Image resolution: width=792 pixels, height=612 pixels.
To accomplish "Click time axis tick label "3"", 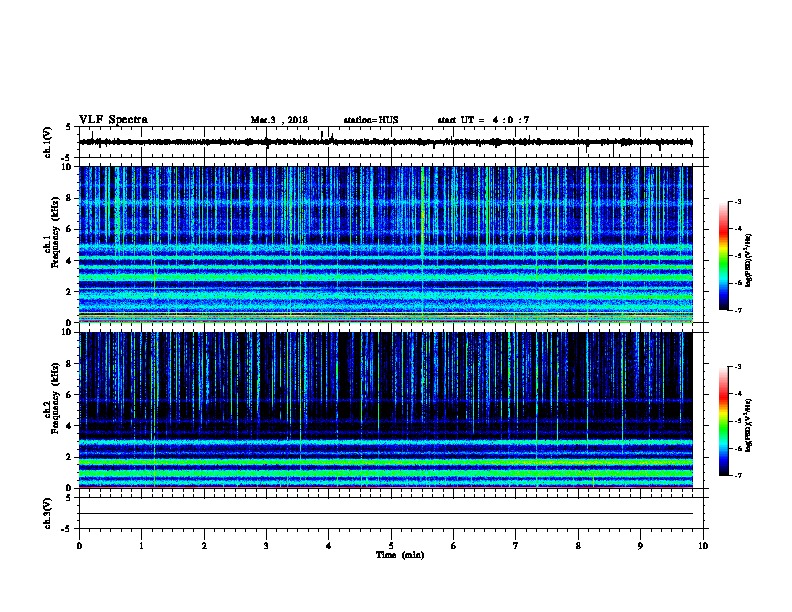I will point(266,546).
